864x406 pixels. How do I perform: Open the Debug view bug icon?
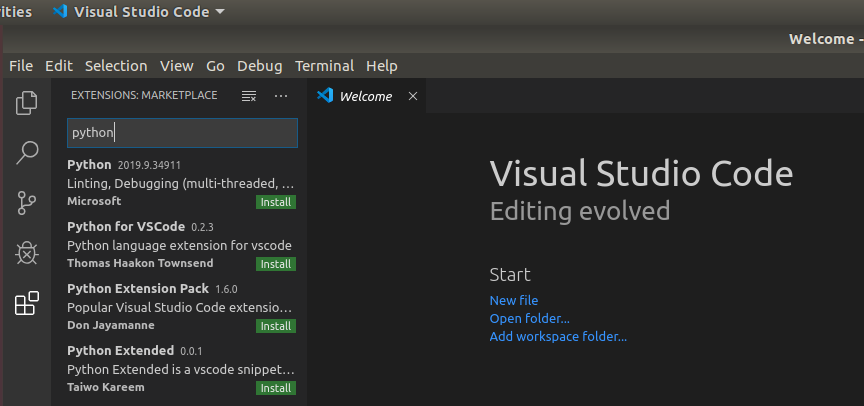26,253
